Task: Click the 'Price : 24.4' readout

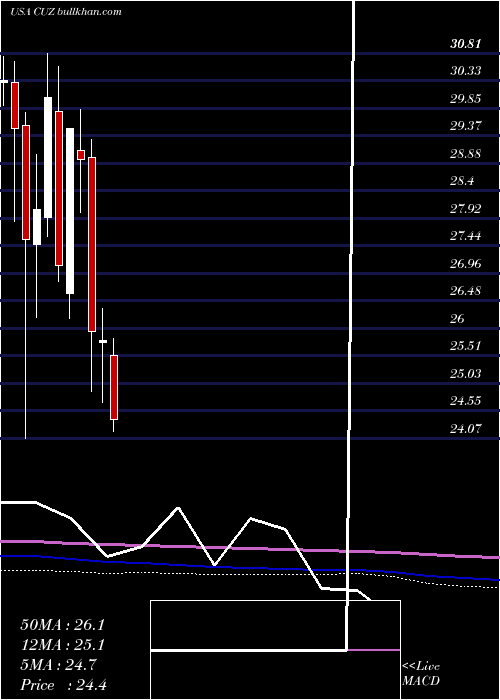Action: pos(63,685)
